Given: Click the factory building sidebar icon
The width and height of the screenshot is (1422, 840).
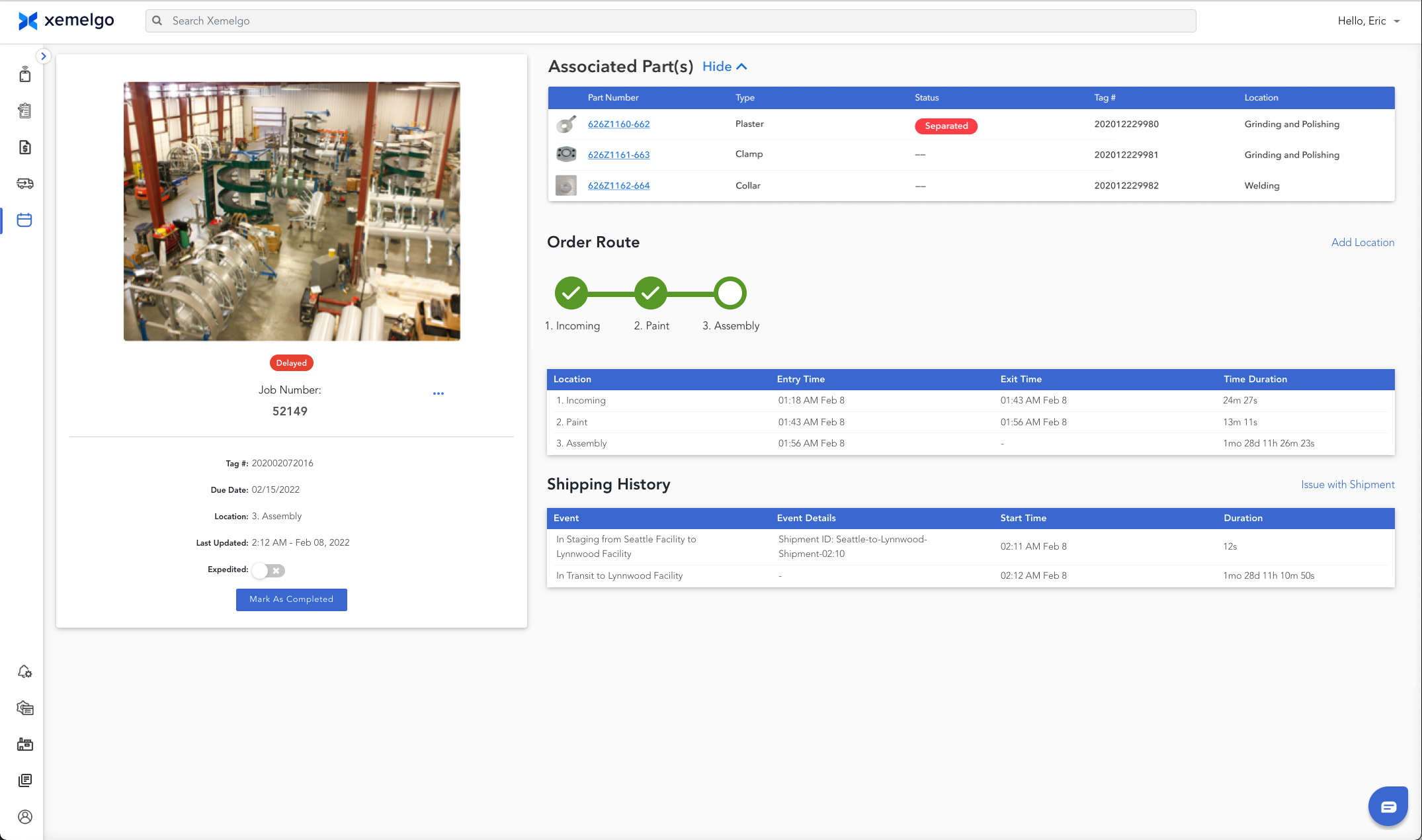Looking at the screenshot, I should [25, 745].
